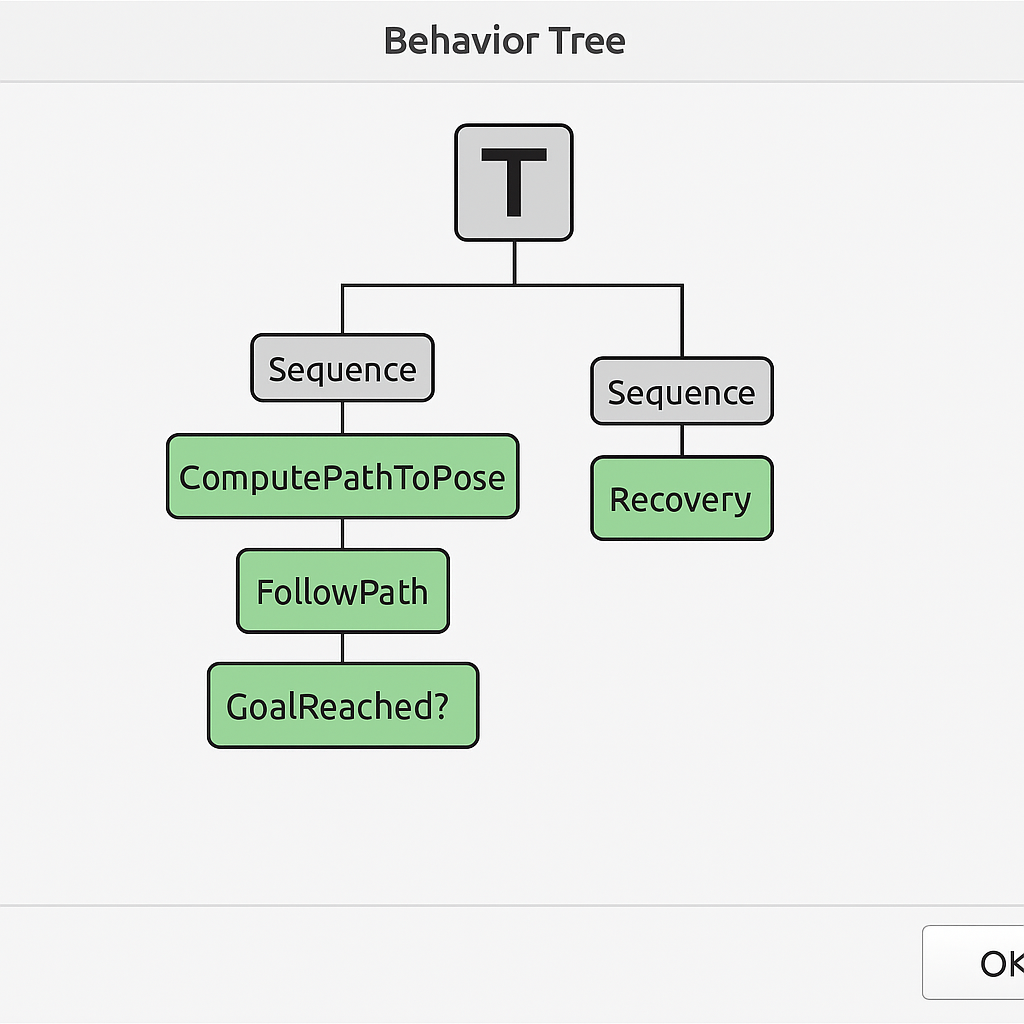Click the divider line beneath the dialog title
The height and width of the screenshot is (1024, 1024).
pos(512,82)
